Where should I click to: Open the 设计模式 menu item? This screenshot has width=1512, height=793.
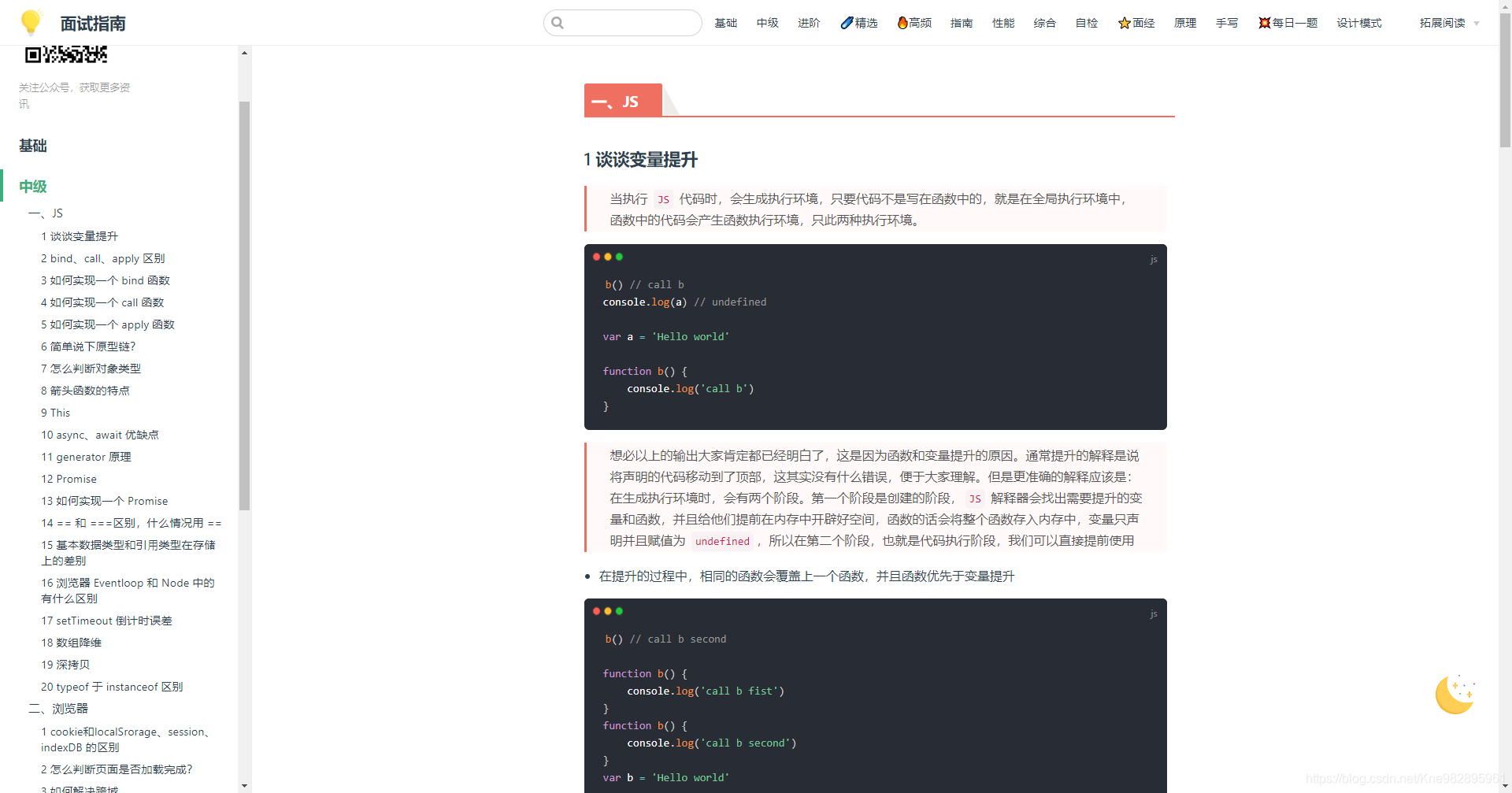click(1358, 23)
